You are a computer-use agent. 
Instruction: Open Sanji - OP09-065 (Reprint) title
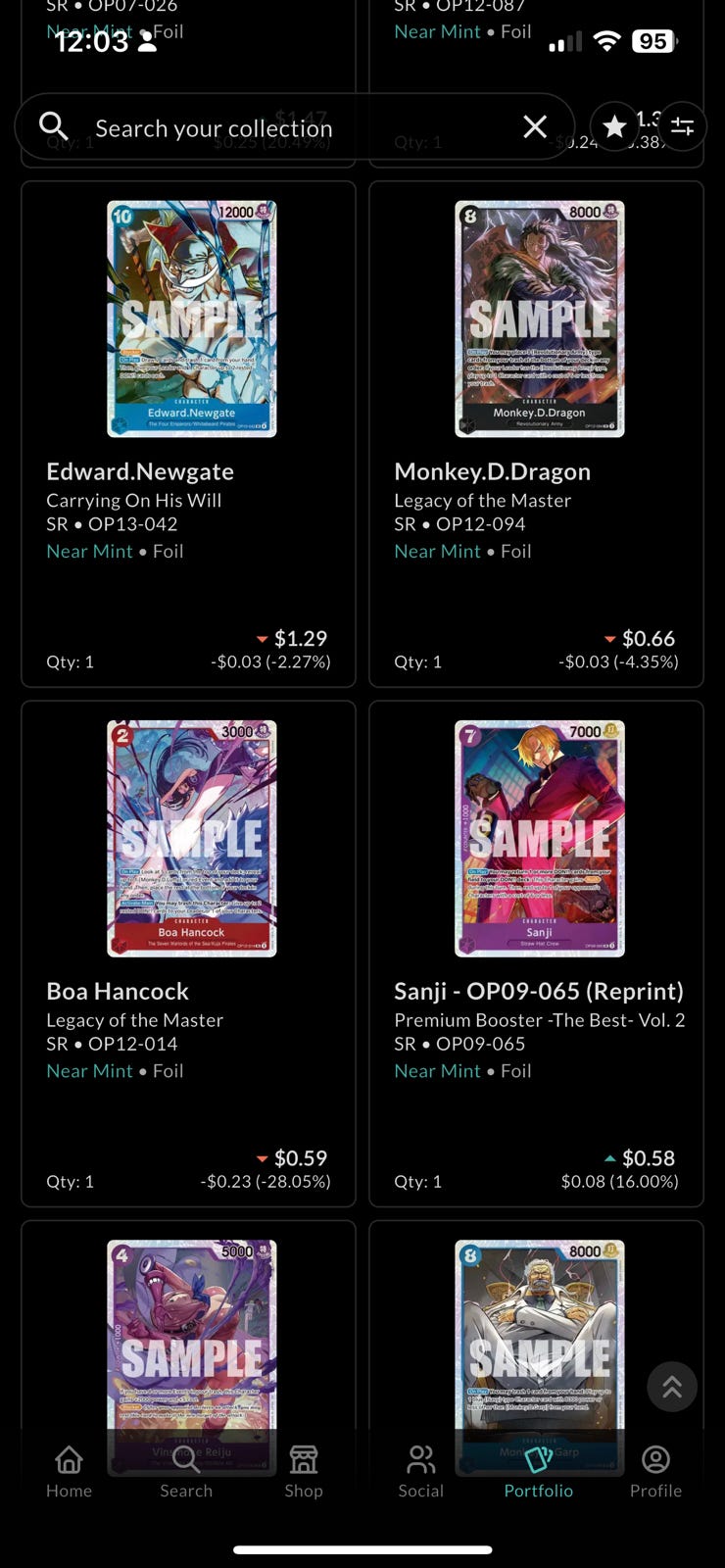tap(539, 991)
